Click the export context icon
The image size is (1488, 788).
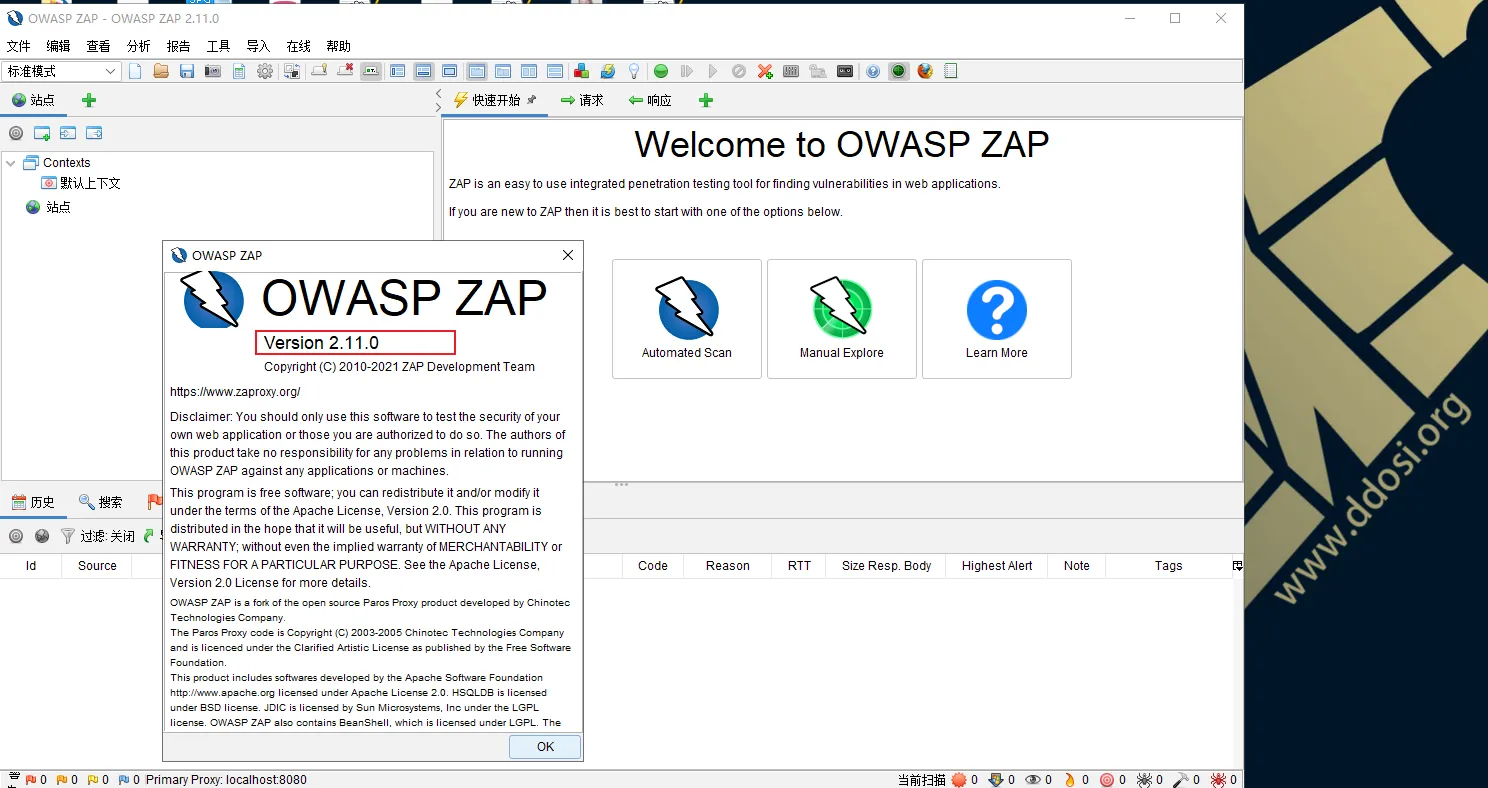[94, 133]
